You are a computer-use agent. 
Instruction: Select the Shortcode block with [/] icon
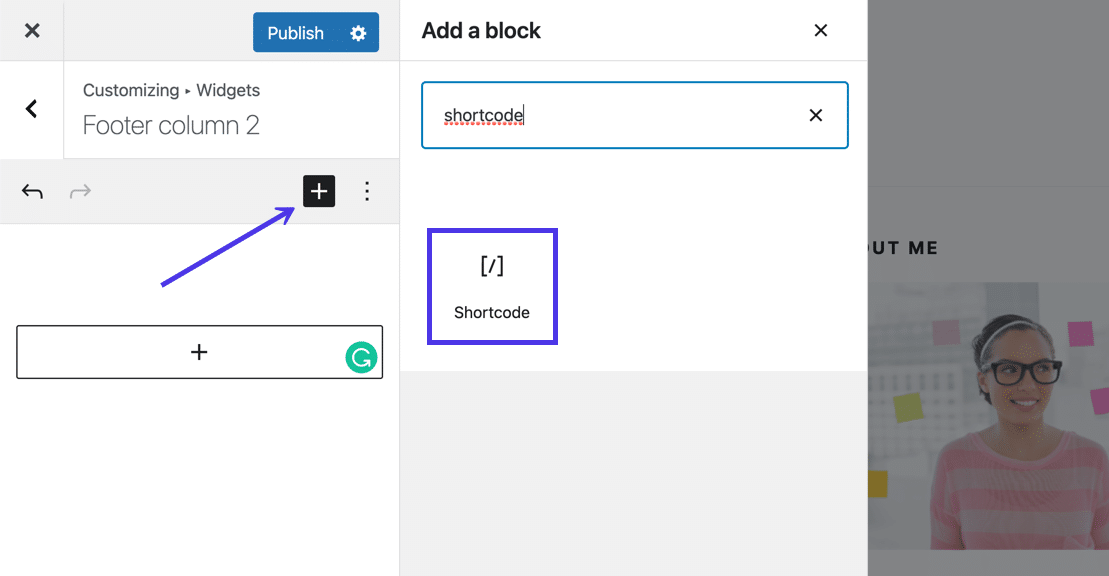tap(492, 286)
